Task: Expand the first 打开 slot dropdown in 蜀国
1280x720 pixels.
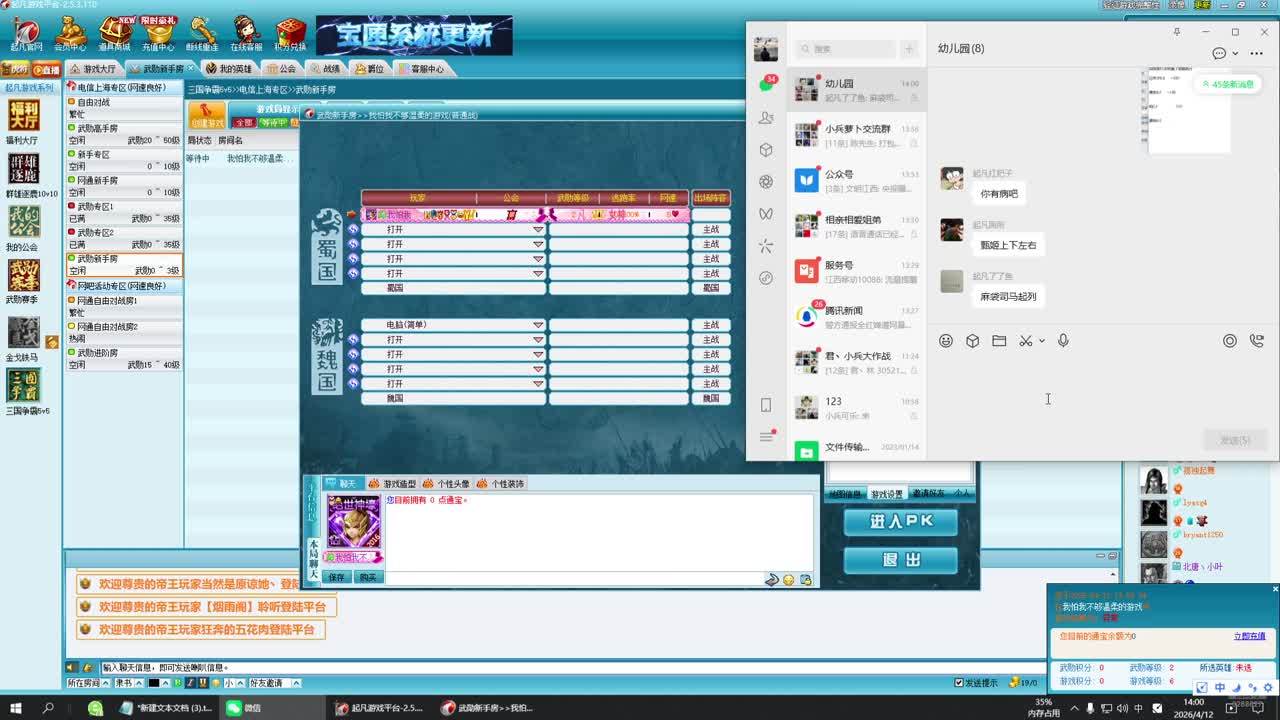Action: click(x=538, y=230)
